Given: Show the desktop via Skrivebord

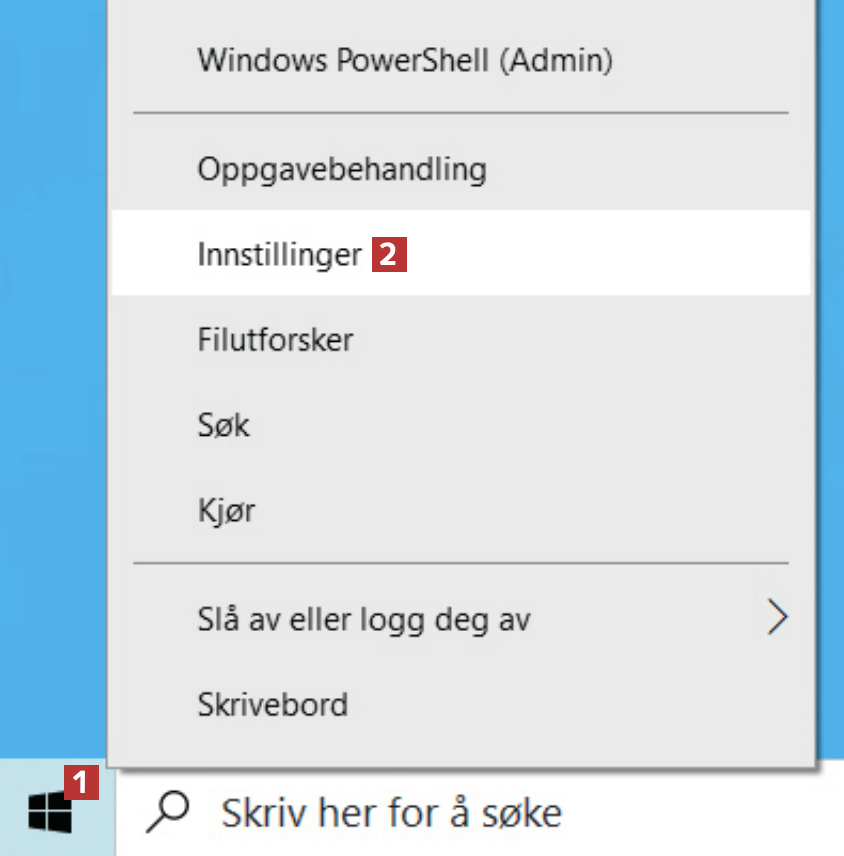Looking at the screenshot, I should coord(273,704).
